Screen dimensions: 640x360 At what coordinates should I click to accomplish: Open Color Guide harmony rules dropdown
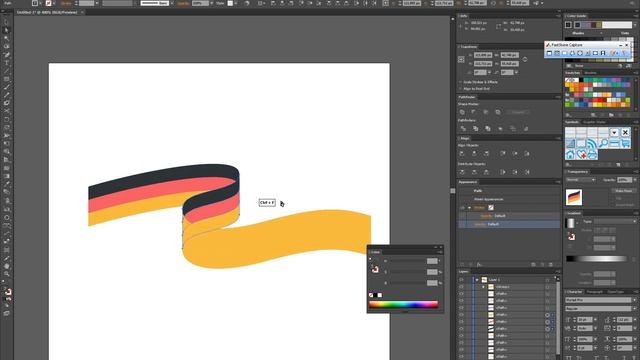[x=634, y=25]
